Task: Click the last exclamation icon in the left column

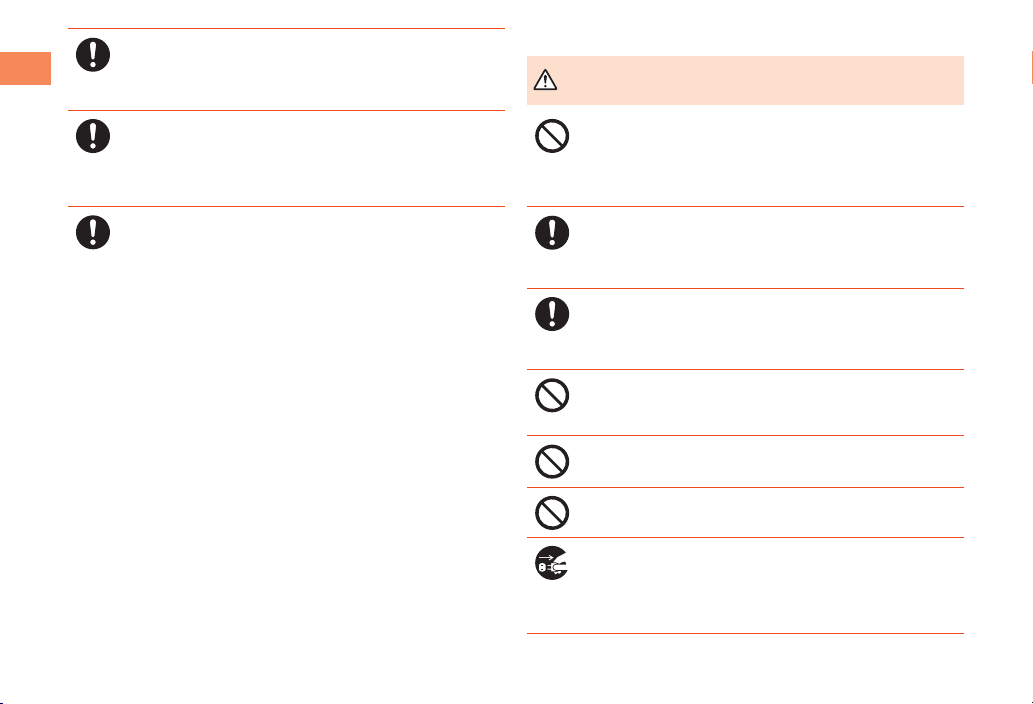Action: pyautogui.click(x=93, y=232)
